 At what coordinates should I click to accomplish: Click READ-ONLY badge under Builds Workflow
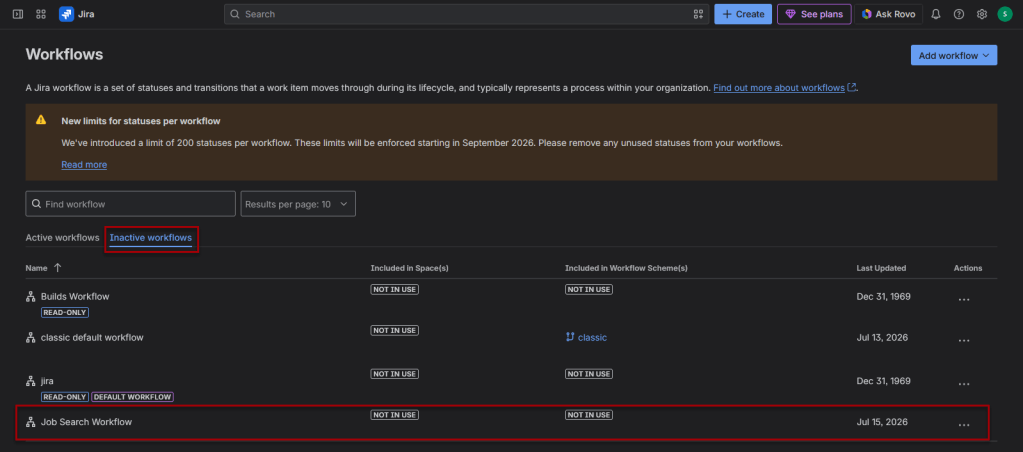[65, 312]
